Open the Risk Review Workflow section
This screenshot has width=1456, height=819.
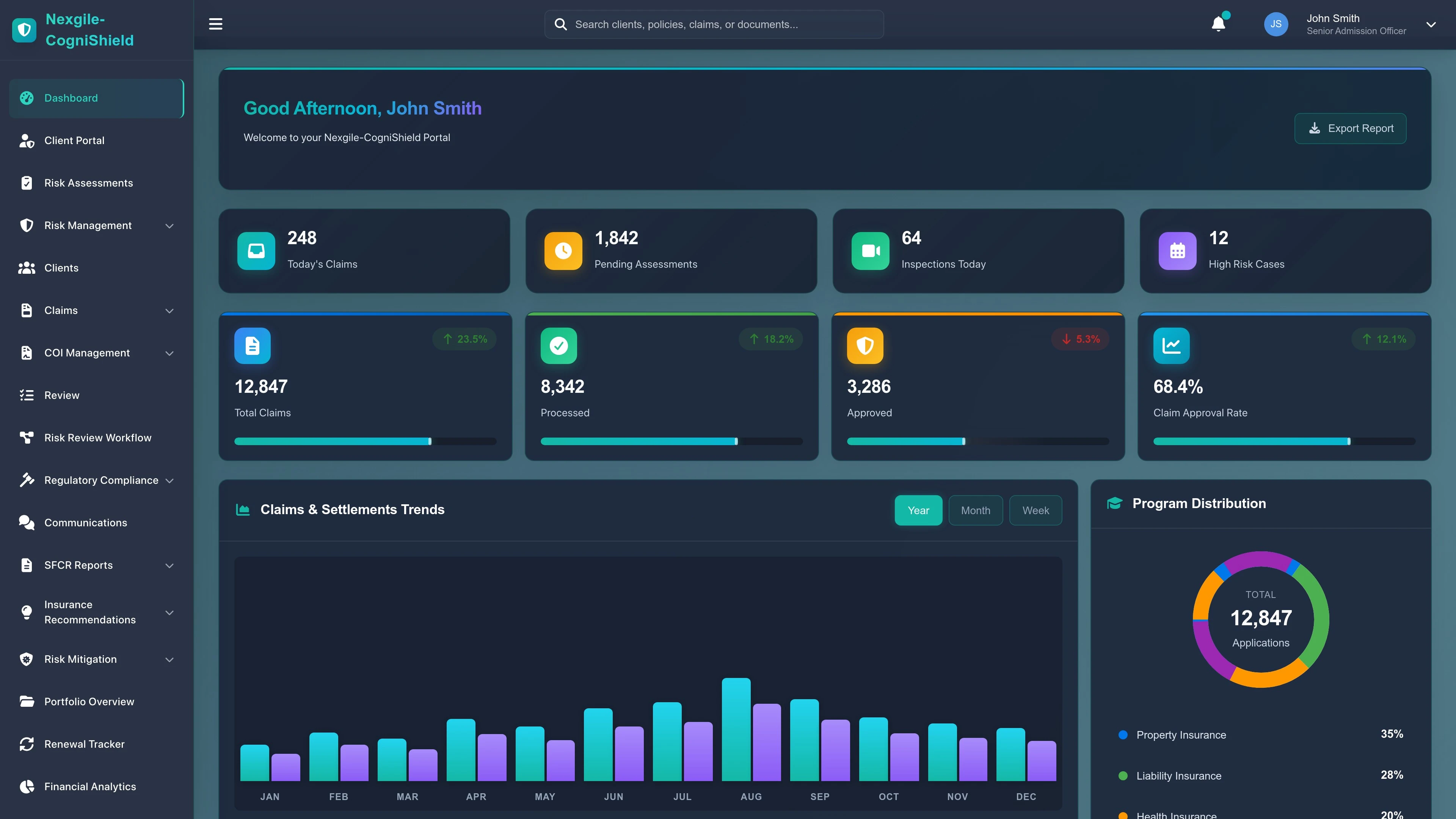(x=97, y=438)
